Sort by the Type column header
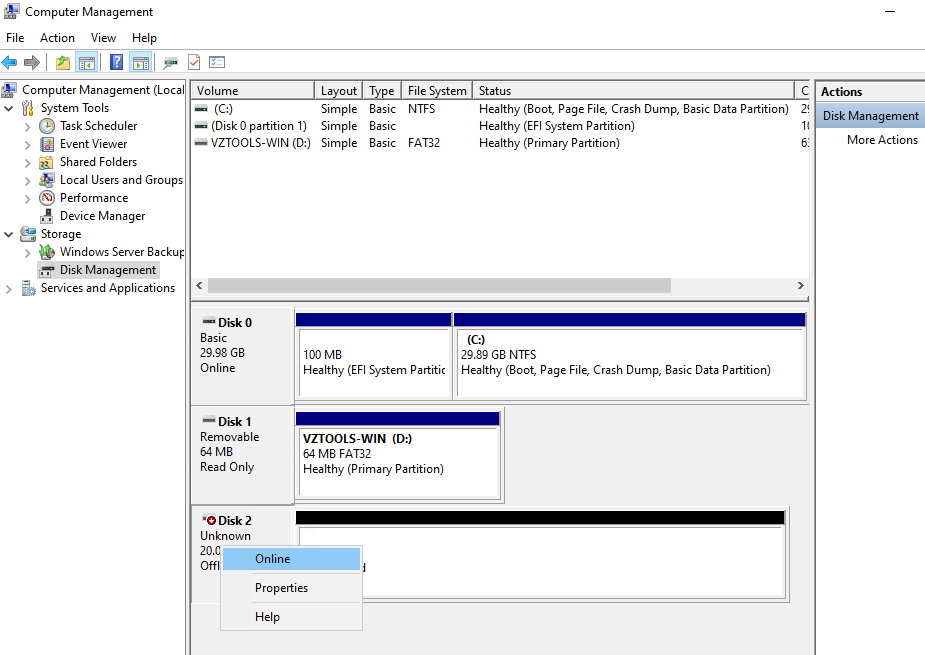925x655 pixels. pos(382,91)
